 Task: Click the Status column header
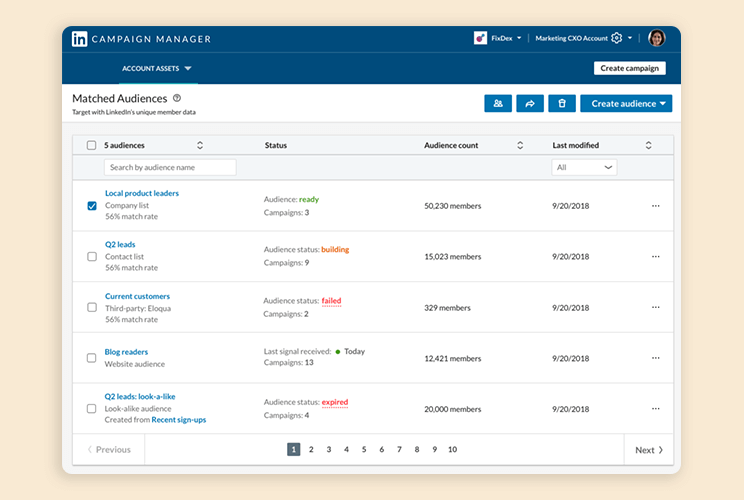coord(276,145)
